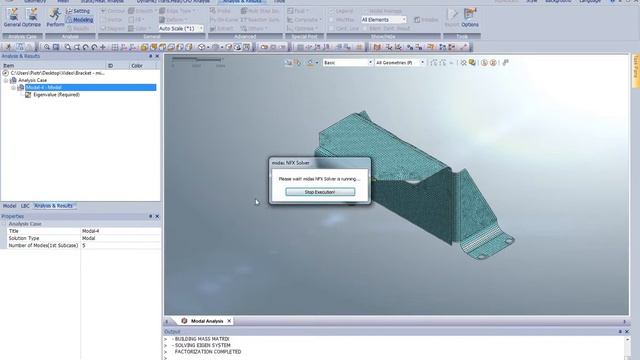
Task: Select the Analysis & Results panel tab
Action: [x=53, y=206]
